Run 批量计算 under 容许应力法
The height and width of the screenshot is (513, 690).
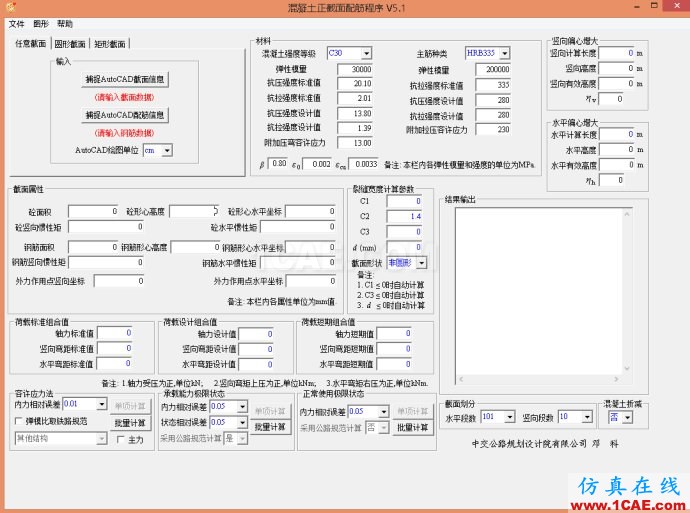pyautogui.click(x=130, y=423)
